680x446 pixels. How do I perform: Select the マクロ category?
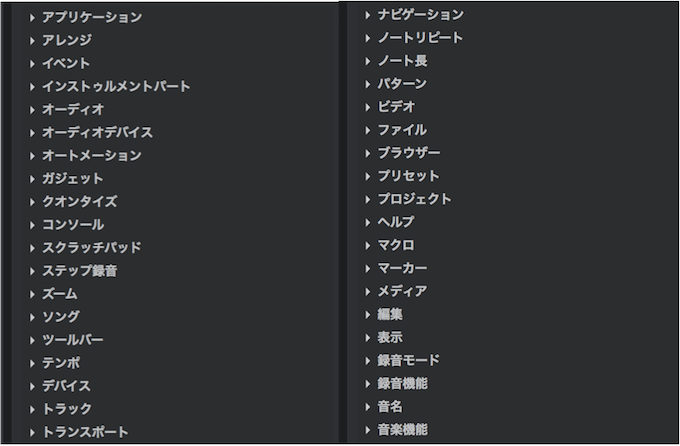[396, 245]
